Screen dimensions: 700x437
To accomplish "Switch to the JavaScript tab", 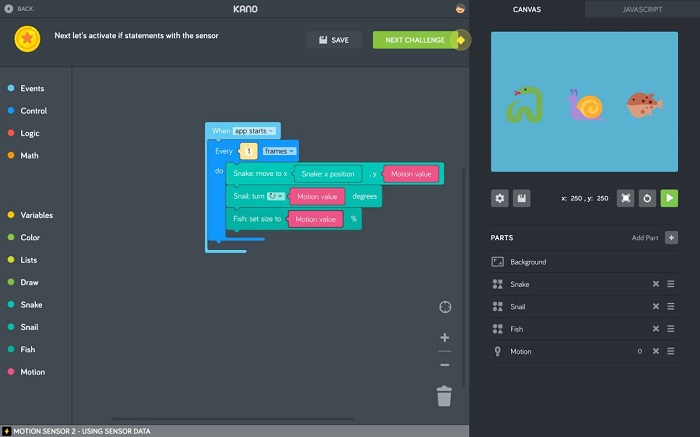I will 642,9.
